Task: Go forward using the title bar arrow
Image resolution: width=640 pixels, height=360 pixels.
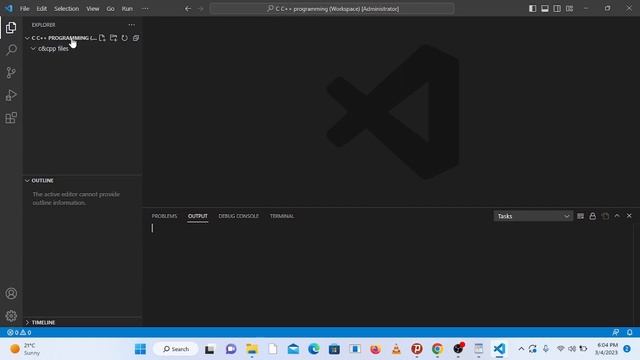Action: 200,9
